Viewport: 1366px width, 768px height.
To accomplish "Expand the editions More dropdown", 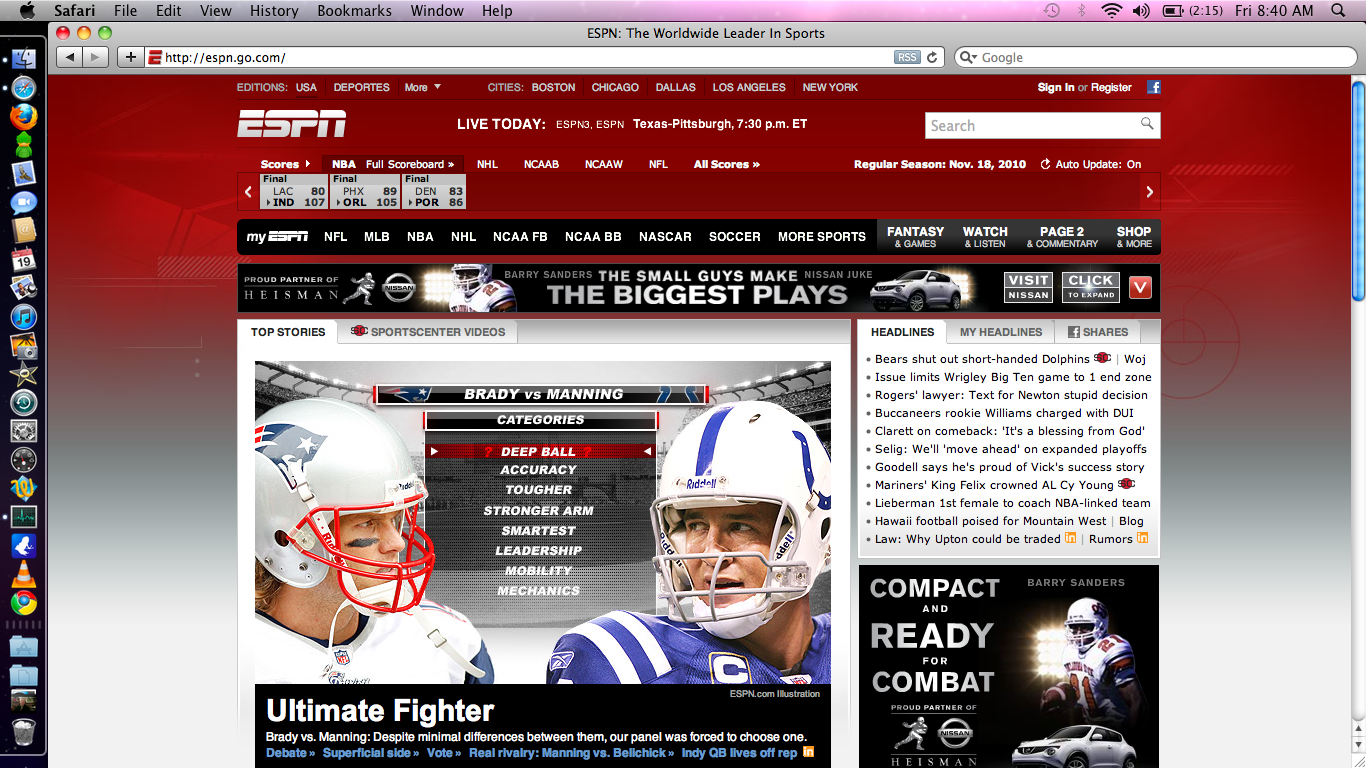I will coord(423,87).
